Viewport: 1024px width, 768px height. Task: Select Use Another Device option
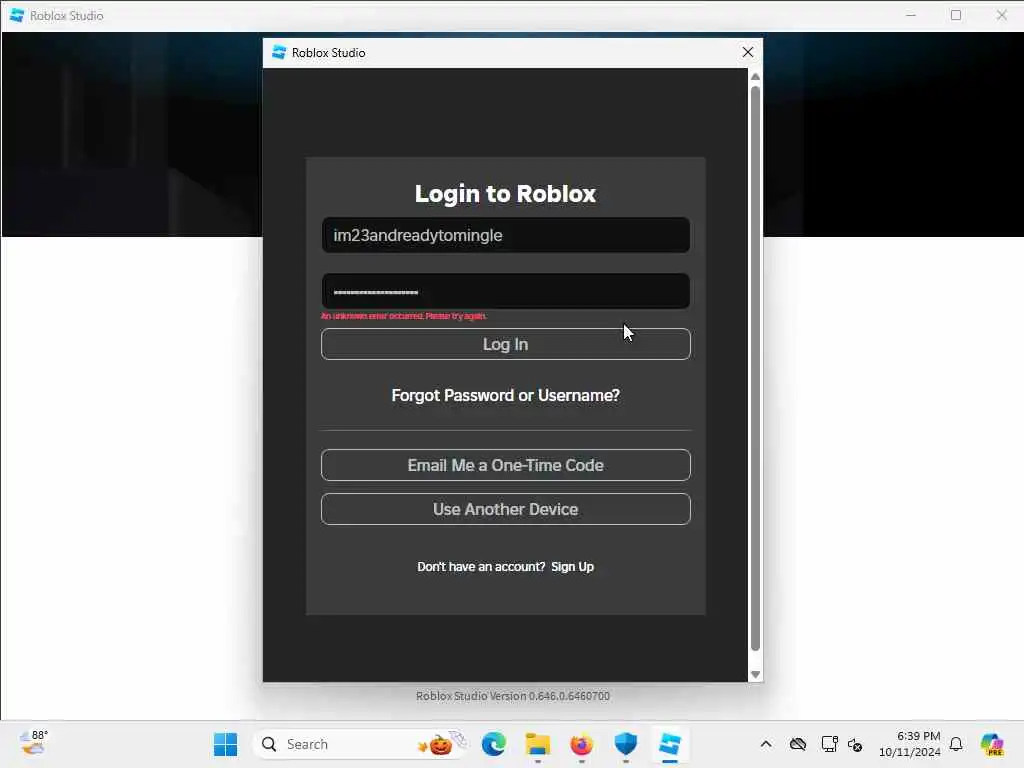pos(505,509)
